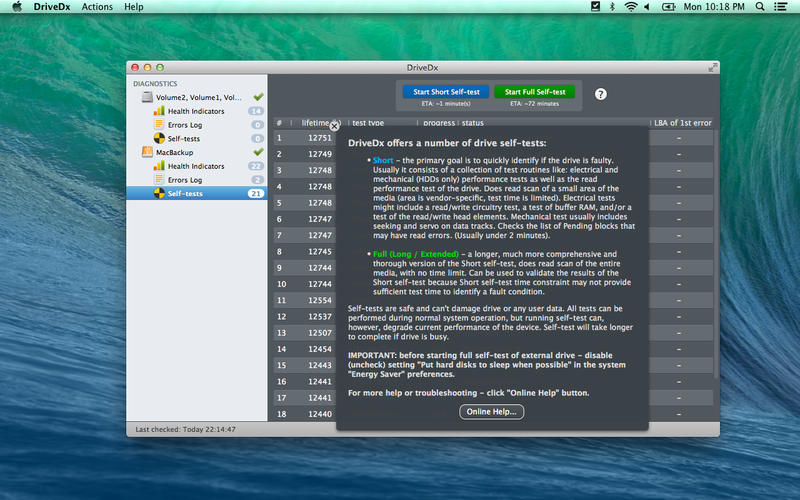Click the self-tests table vertical scrollbar
Image resolution: width=800 pixels, height=500 pixels.
716,255
